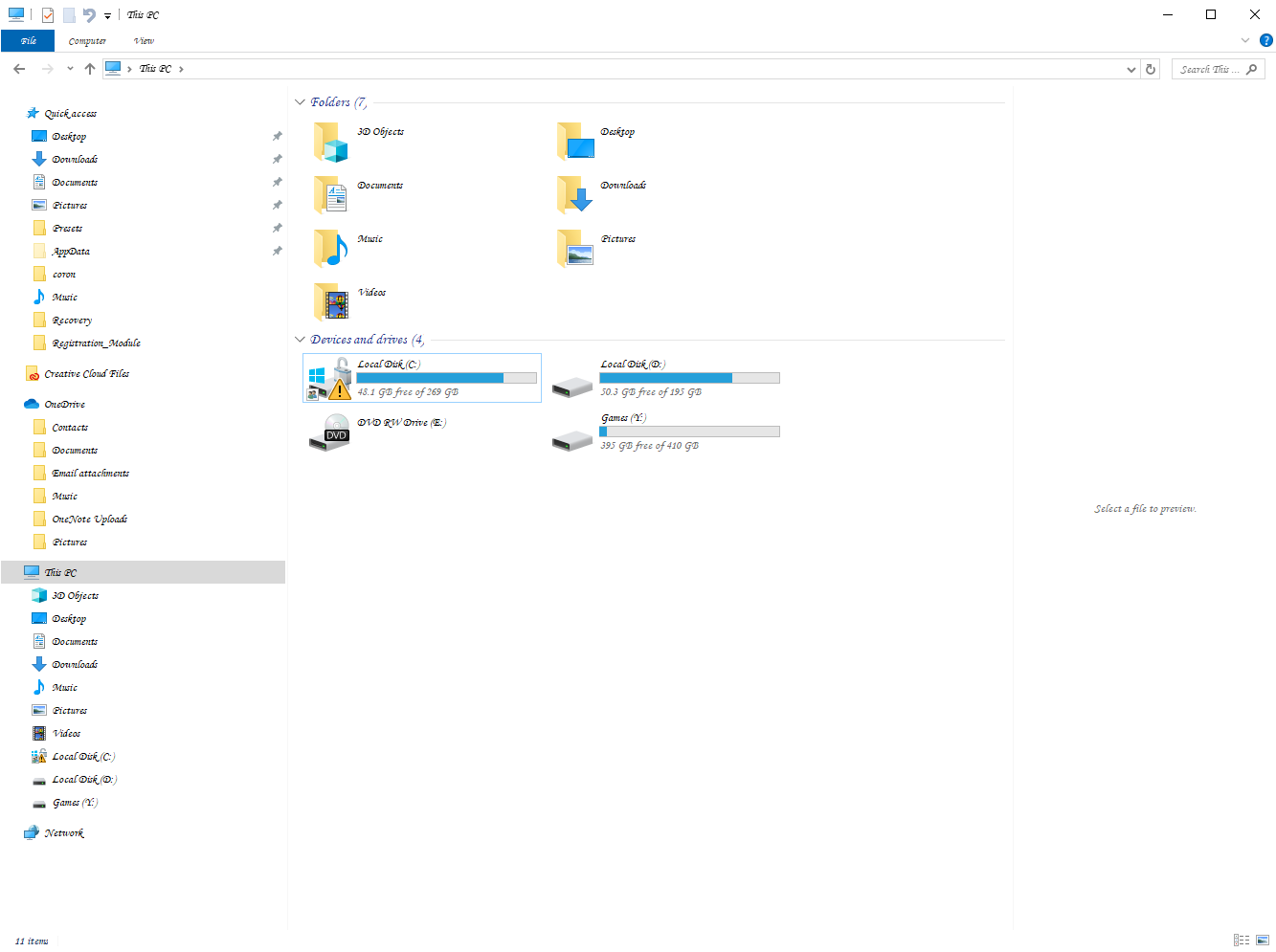Open the Desktop folder in Folders section
The height and width of the screenshot is (952, 1276).
pos(575,142)
